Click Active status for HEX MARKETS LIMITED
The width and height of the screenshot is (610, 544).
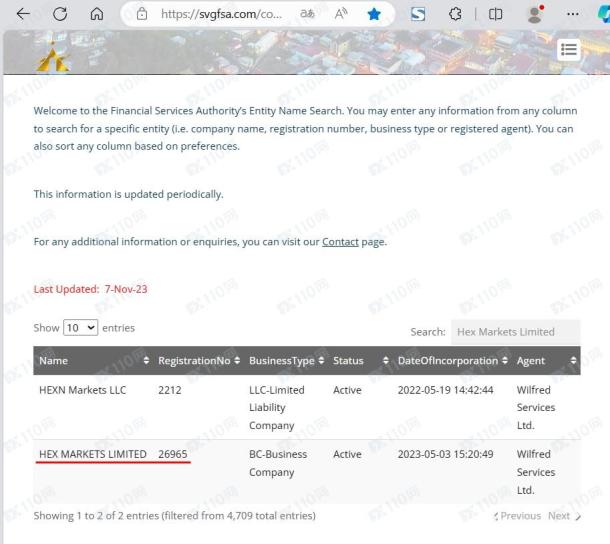[347, 454]
